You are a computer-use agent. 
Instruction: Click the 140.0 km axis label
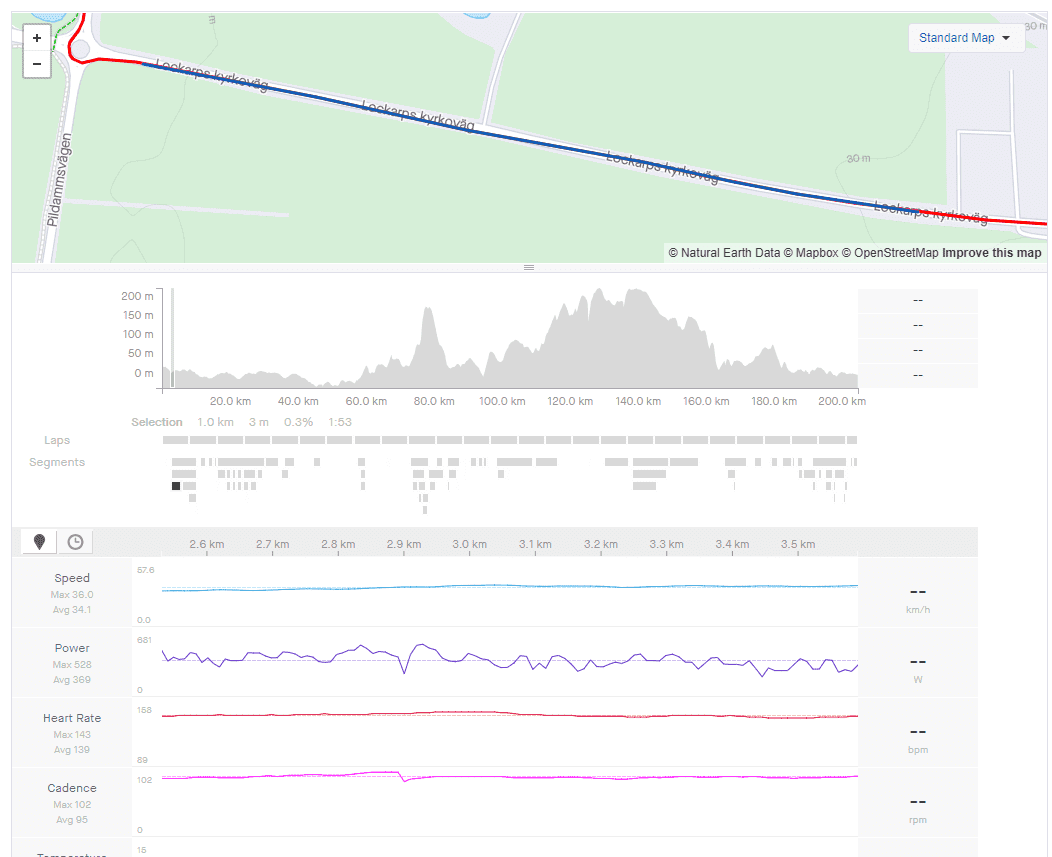[638, 401]
